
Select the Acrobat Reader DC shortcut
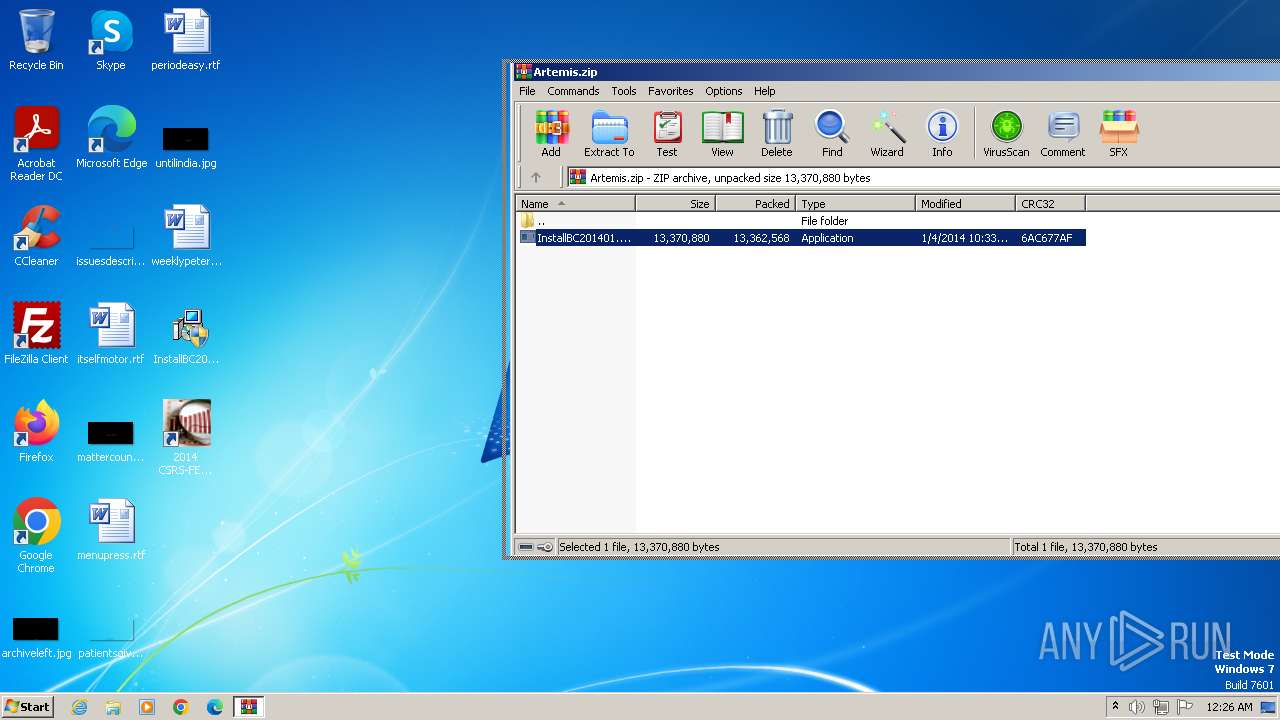pyautogui.click(x=36, y=145)
